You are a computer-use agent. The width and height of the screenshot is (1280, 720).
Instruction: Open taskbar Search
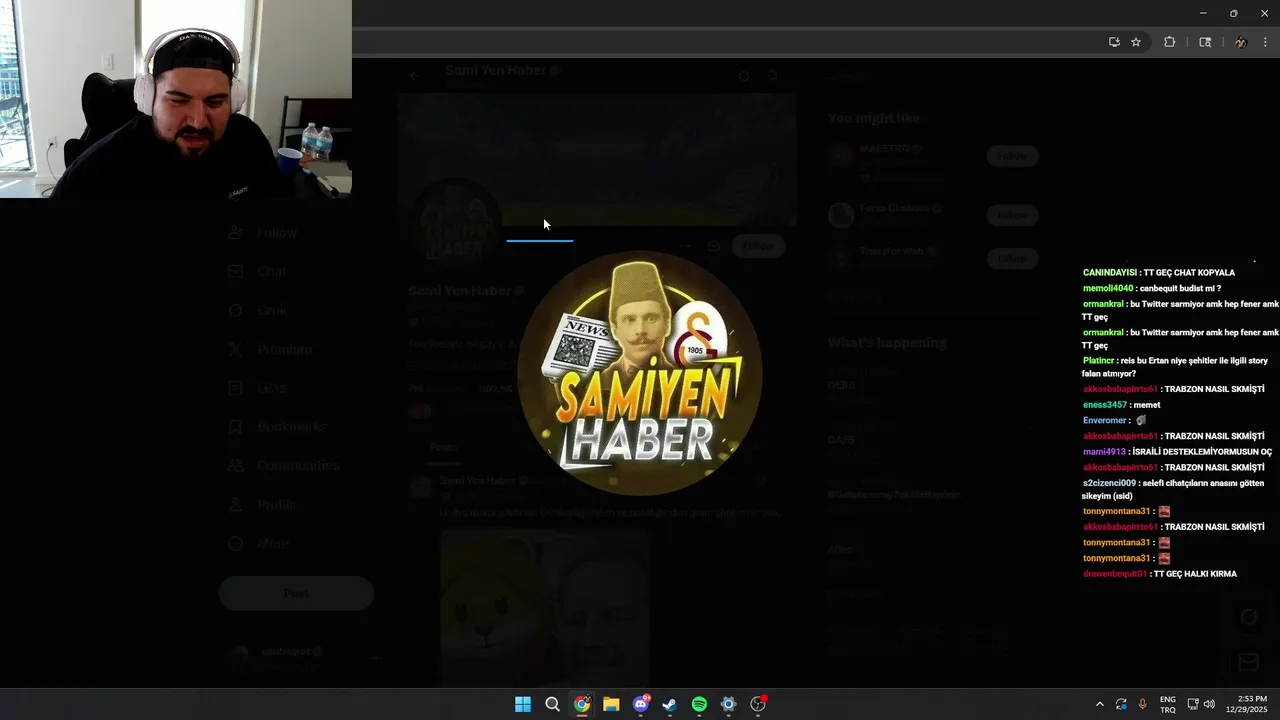point(552,704)
